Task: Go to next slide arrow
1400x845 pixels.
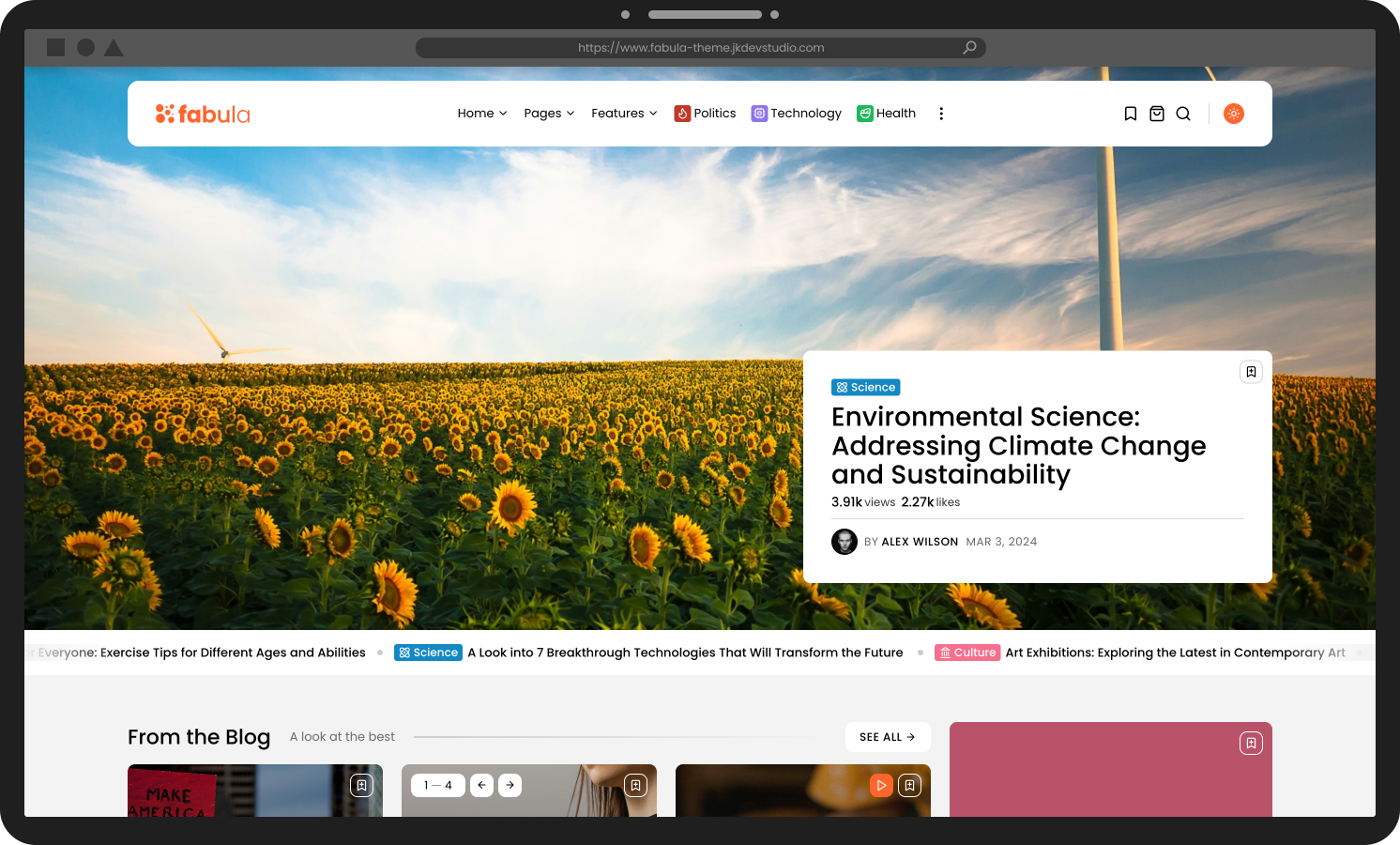Action: coord(510,785)
